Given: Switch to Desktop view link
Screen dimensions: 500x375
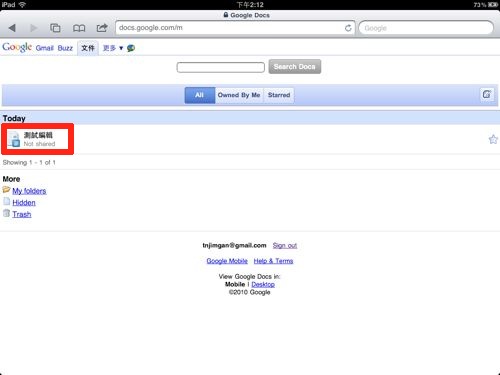Looking at the screenshot, I should [263, 284].
